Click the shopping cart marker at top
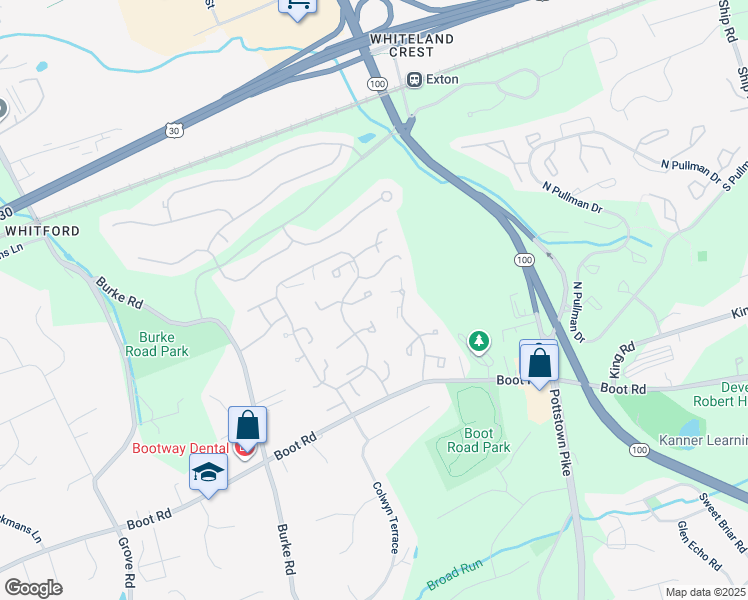 (298, 9)
